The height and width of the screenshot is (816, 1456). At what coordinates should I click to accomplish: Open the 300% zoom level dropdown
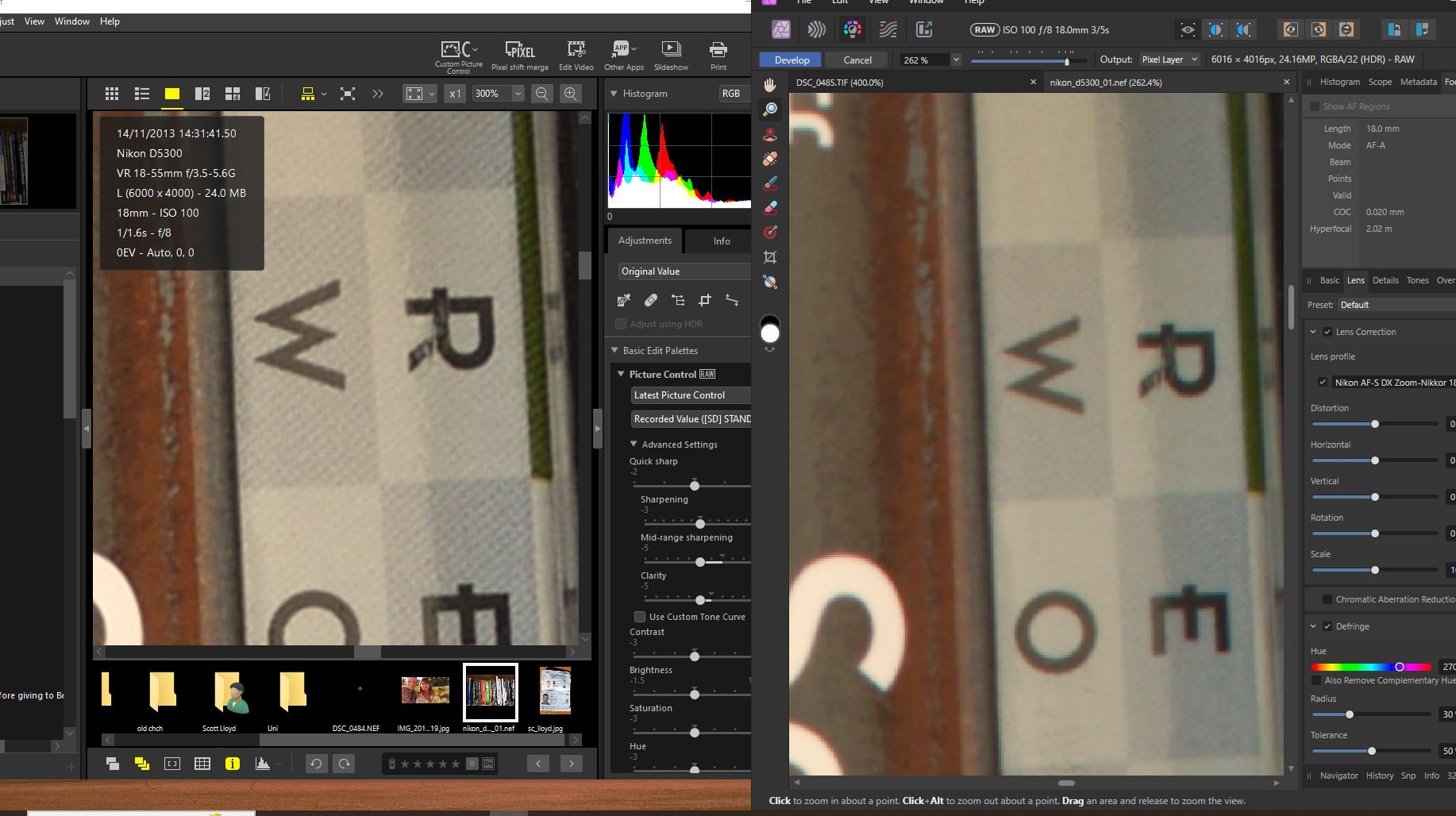click(518, 94)
